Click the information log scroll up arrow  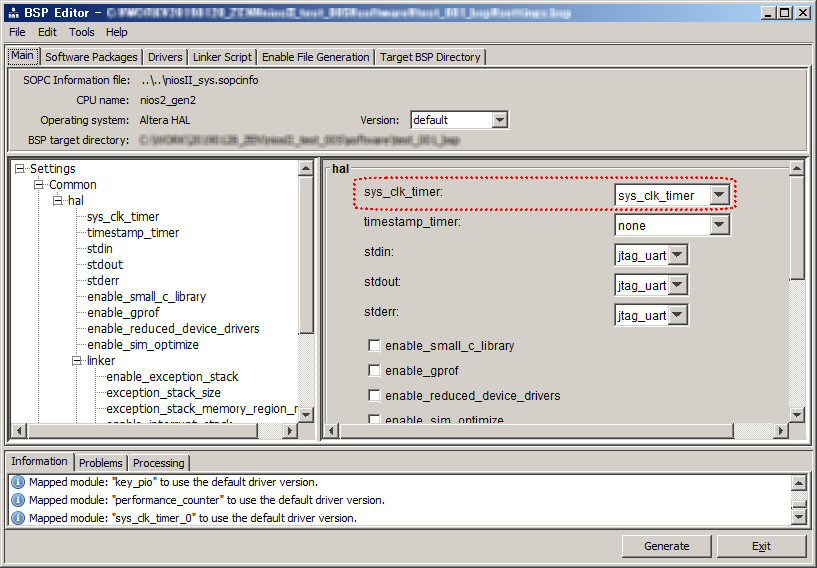point(799,483)
